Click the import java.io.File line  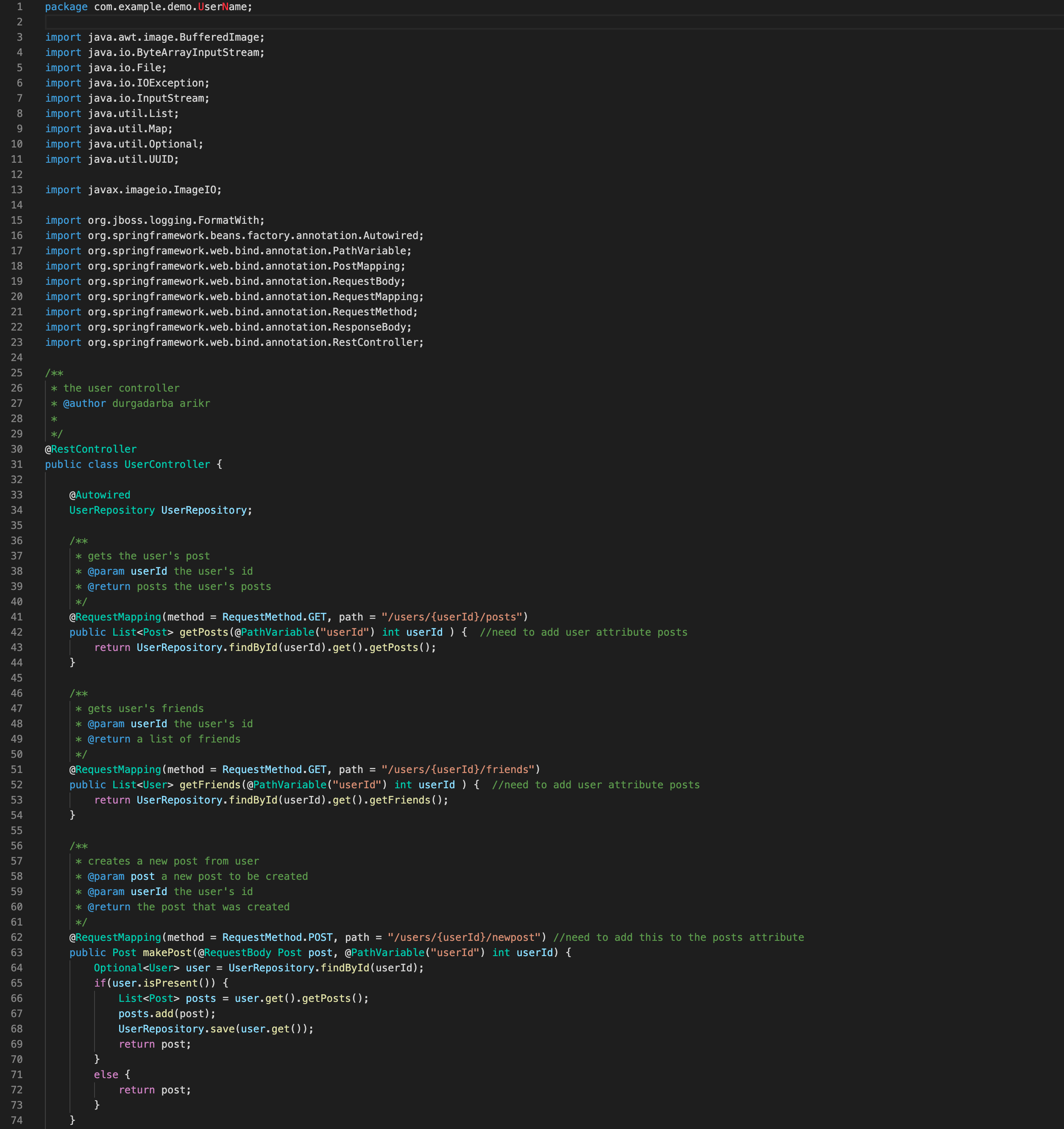(x=106, y=67)
